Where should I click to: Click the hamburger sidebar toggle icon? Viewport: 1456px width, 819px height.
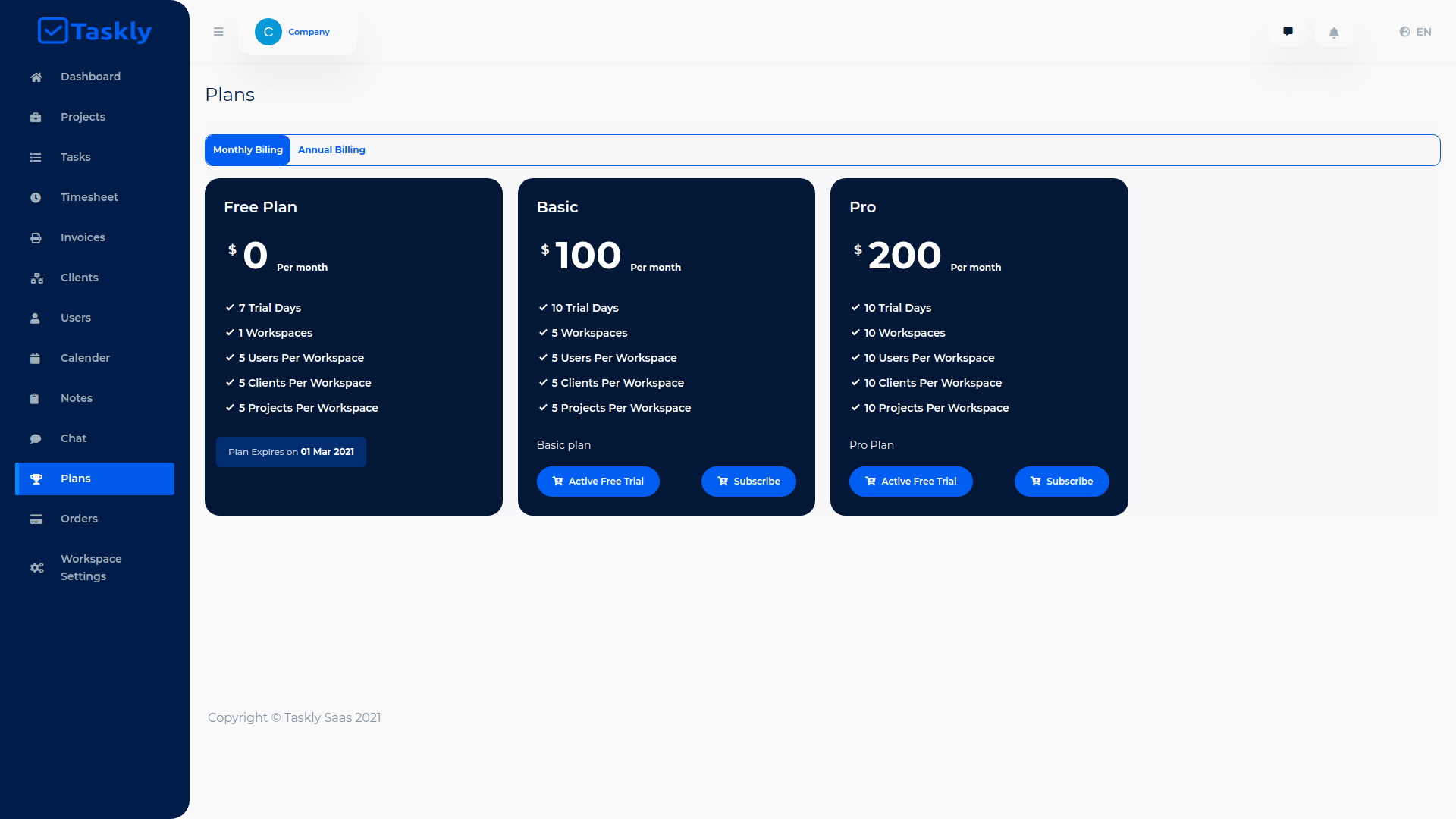218,32
